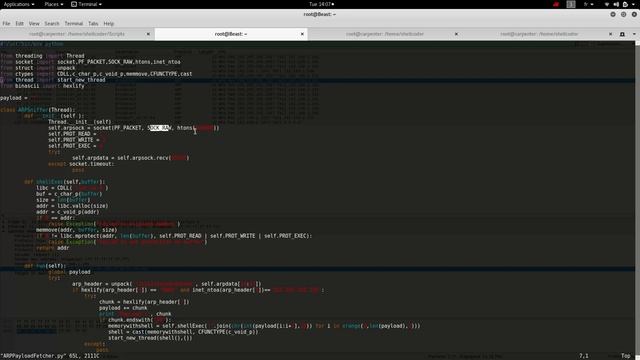Click 'global payload' line

tap(69, 272)
